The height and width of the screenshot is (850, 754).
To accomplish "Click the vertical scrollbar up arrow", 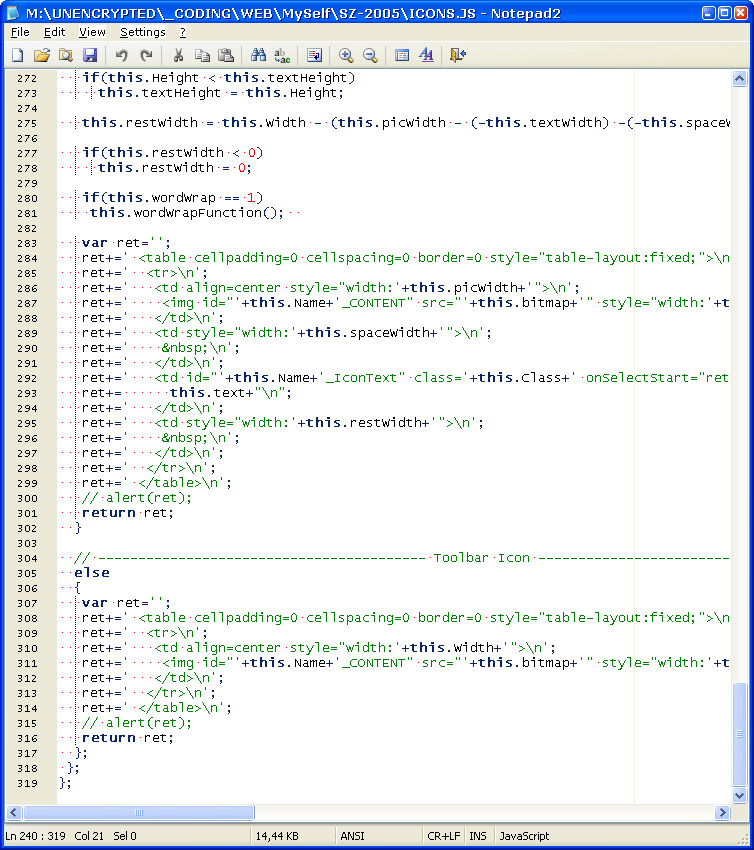I will pyautogui.click(x=739, y=79).
